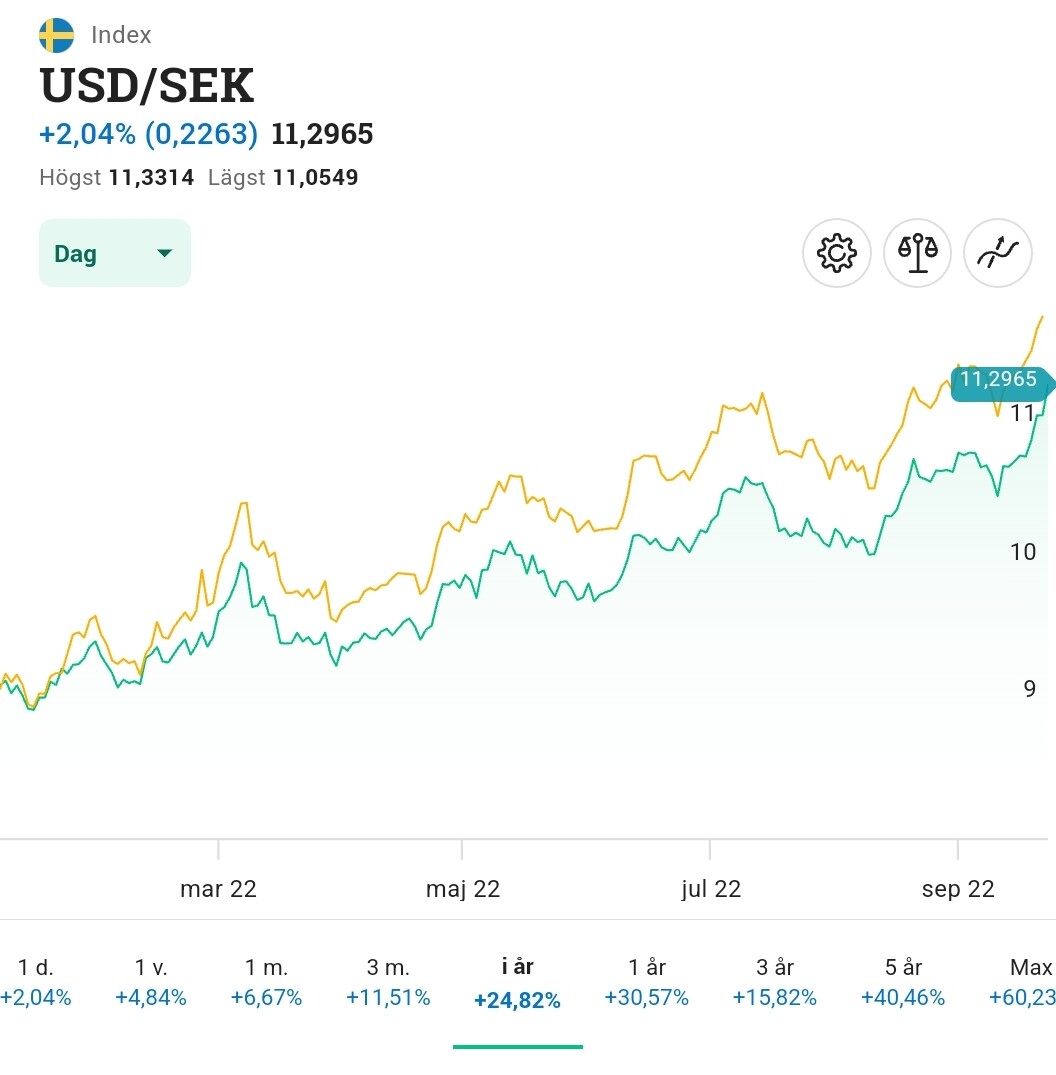Select the i år period tab
Image resolution: width=1056 pixels, height=1075 pixels.
tap(517, 982)
